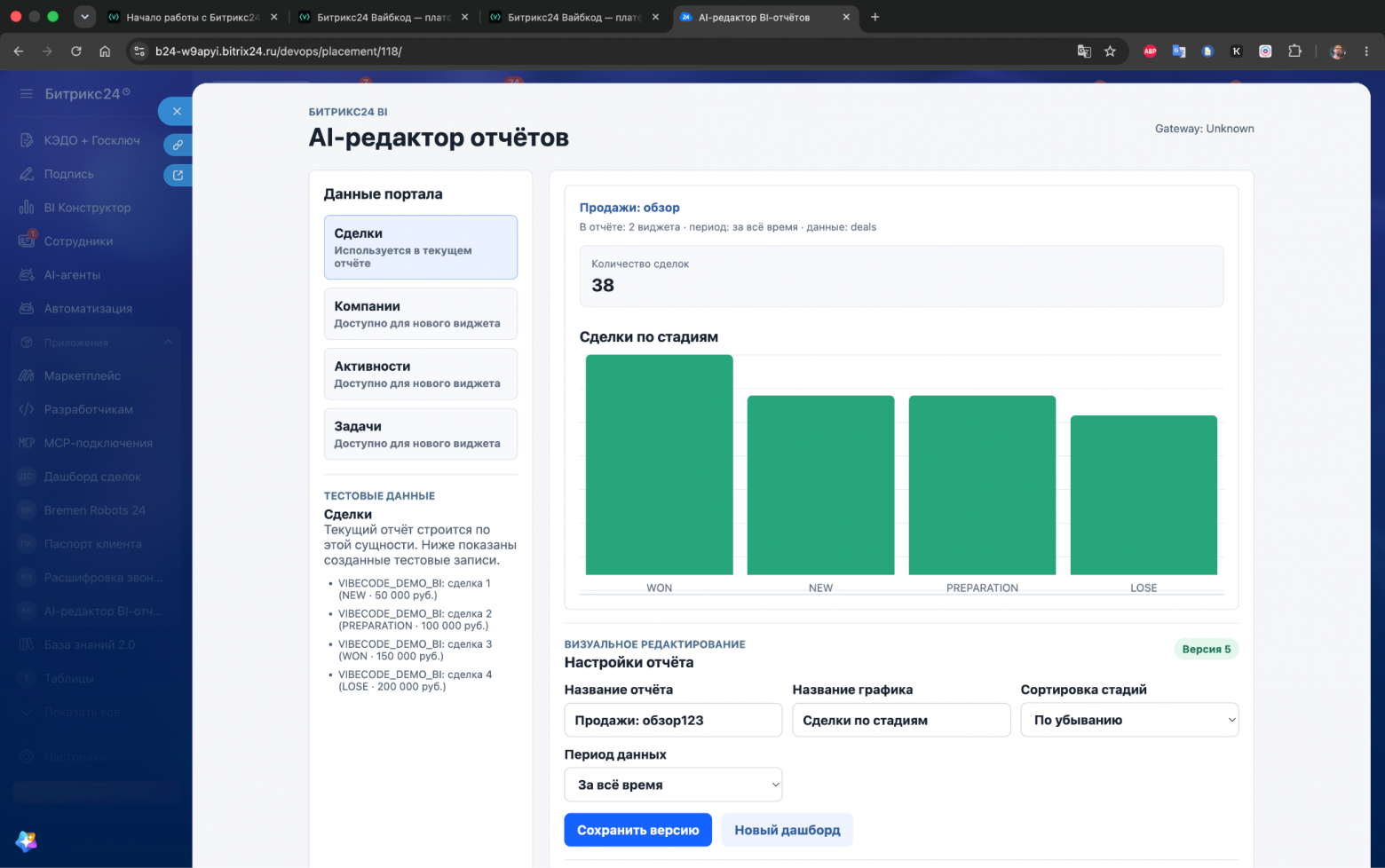Open the Период данных dropdown
This screenshot has width=1385, height=868.
(x=673, y=785)
